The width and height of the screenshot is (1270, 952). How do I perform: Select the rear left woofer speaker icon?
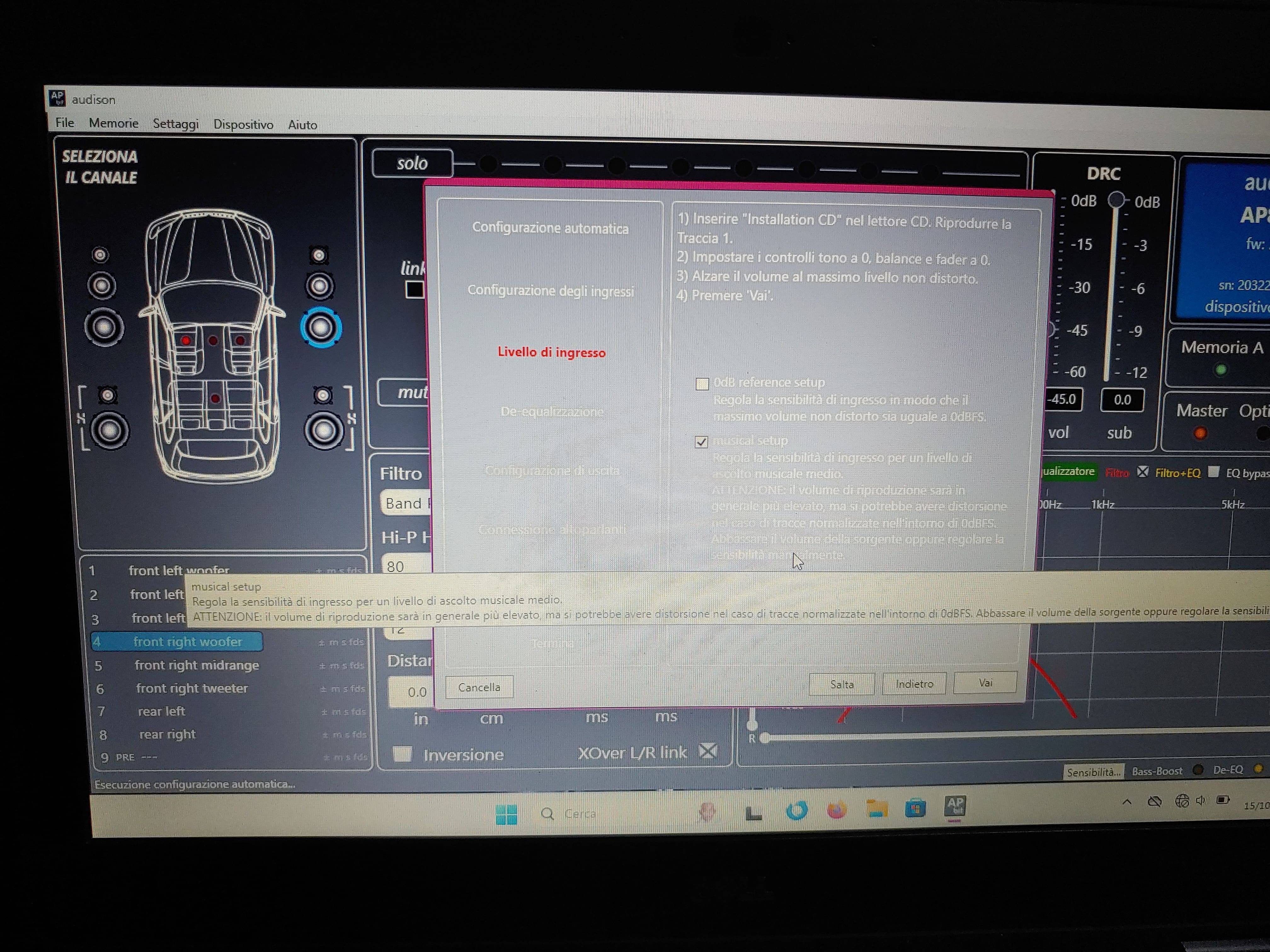click(x=110, y=430)
